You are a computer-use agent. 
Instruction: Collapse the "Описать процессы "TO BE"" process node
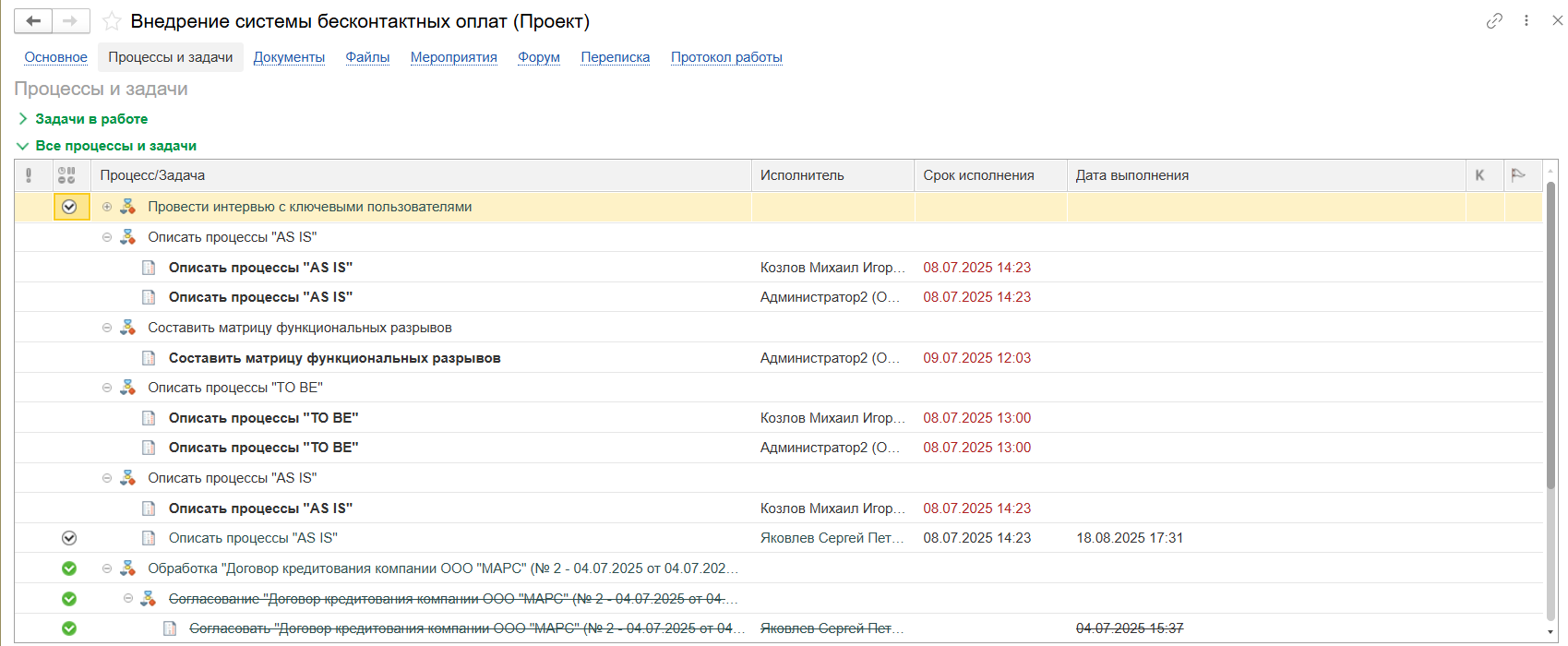point(107,388)
